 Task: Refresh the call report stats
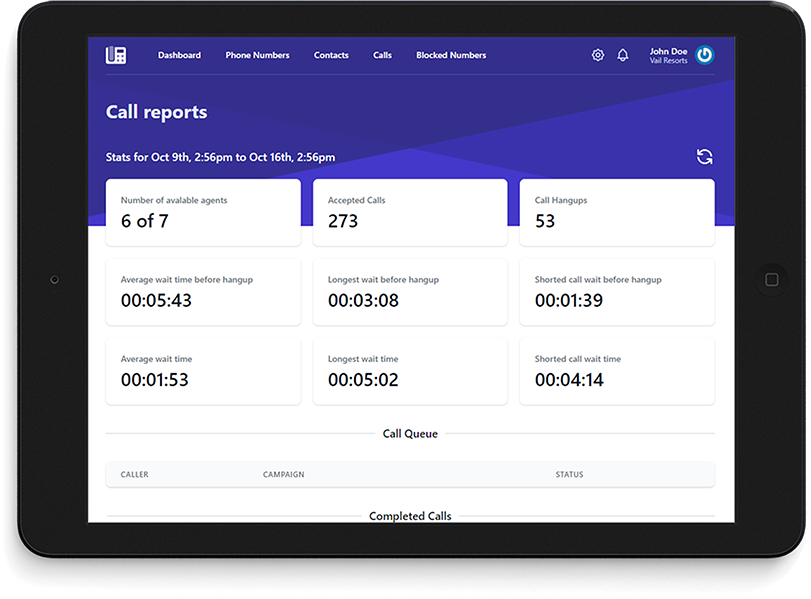705,157
